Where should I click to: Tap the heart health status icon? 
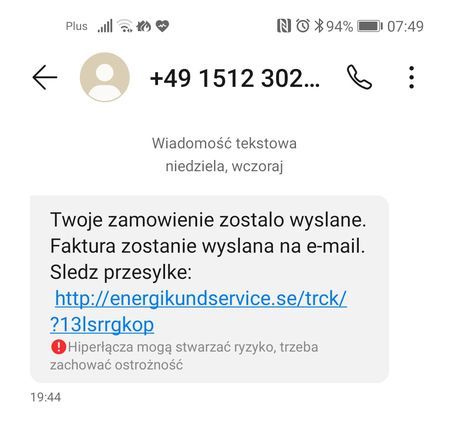[162, 26]
